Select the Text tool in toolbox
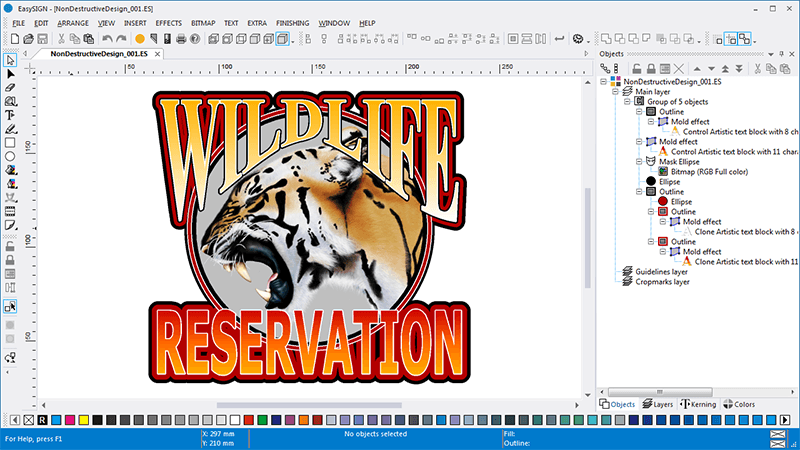This screenshot has height=450, width=800. click(x=11, y=115)
